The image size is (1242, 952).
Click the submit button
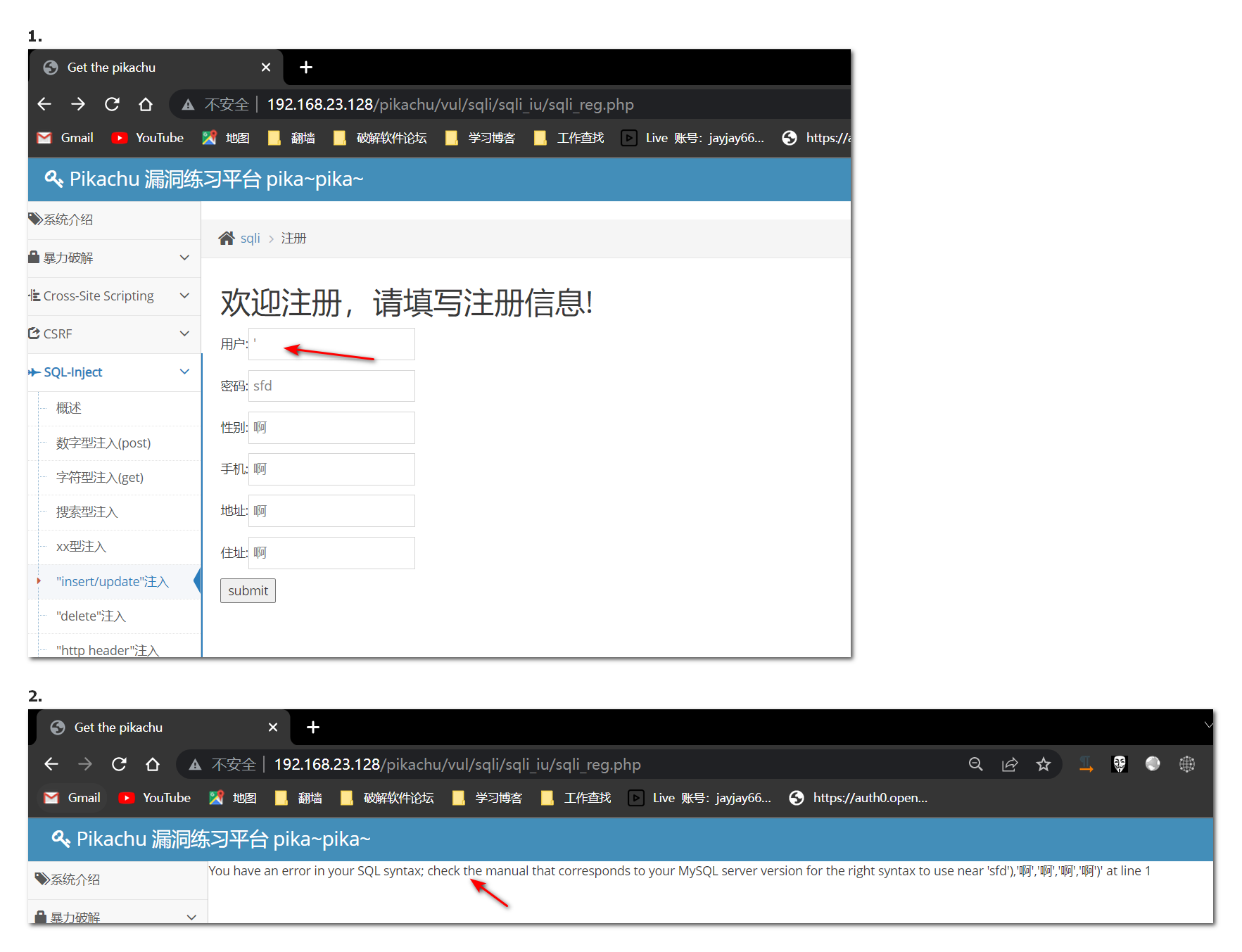point(248,590)
